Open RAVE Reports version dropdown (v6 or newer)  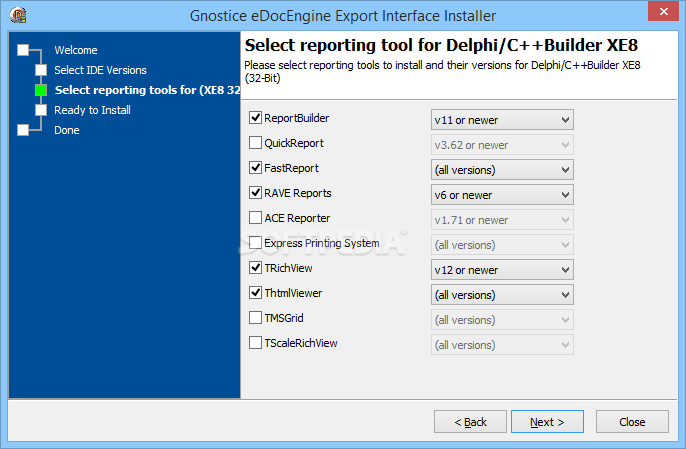click(502, 195)
